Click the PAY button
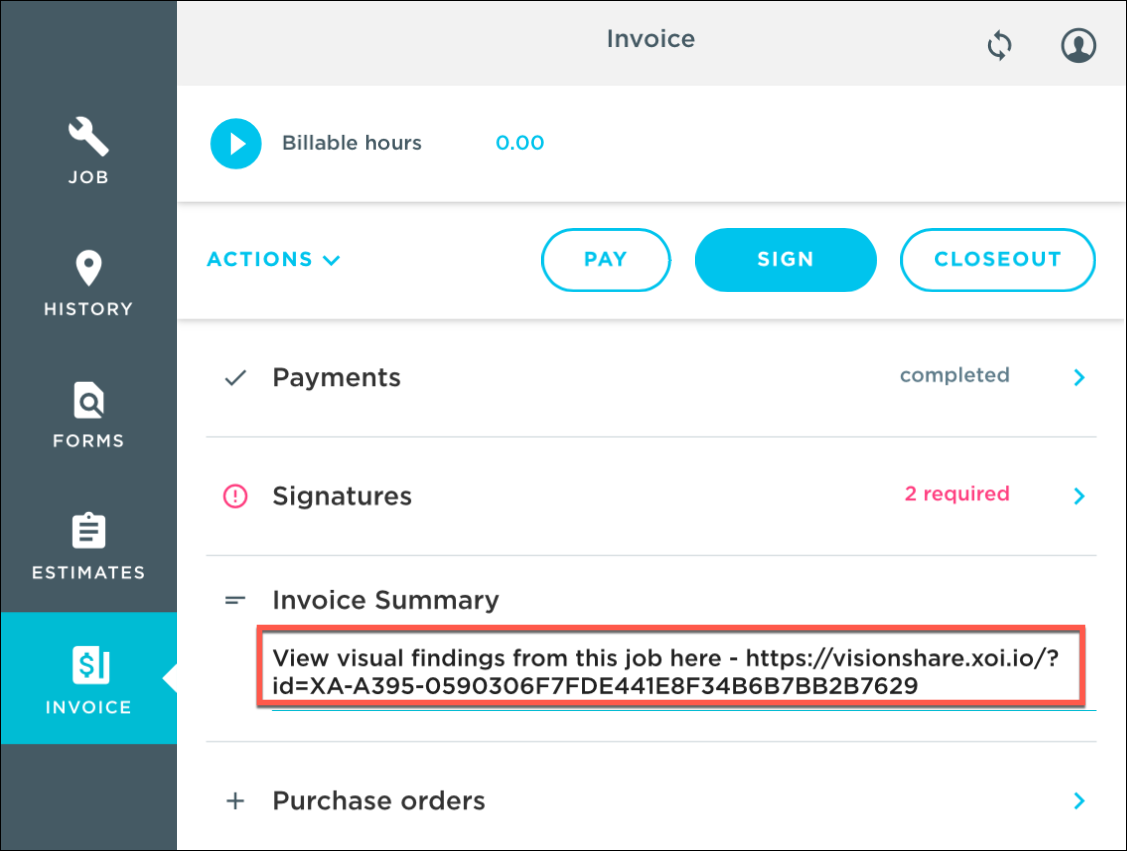Screen dimensions: 1127x851 605,260
